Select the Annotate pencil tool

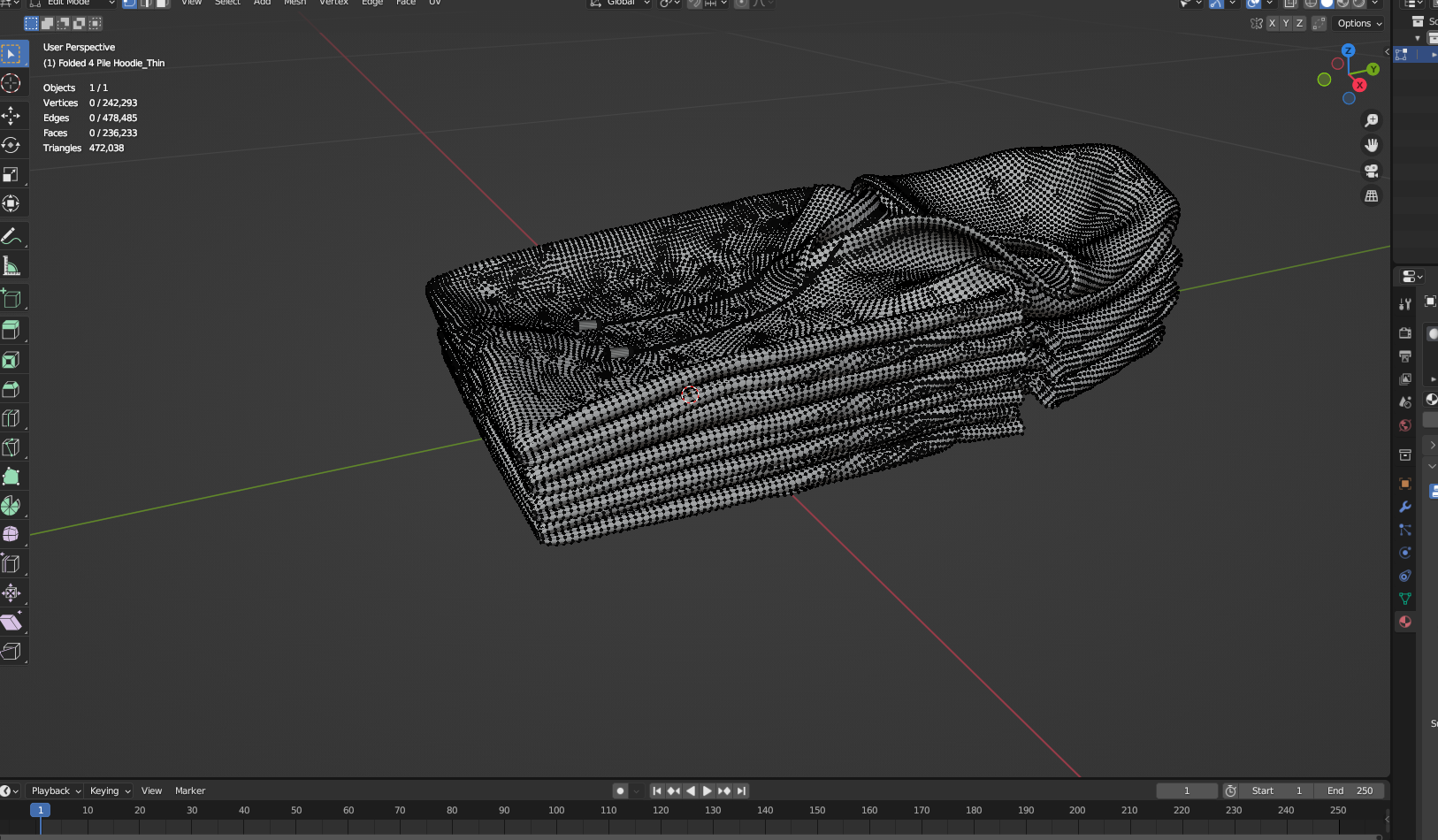pos(11,236)
